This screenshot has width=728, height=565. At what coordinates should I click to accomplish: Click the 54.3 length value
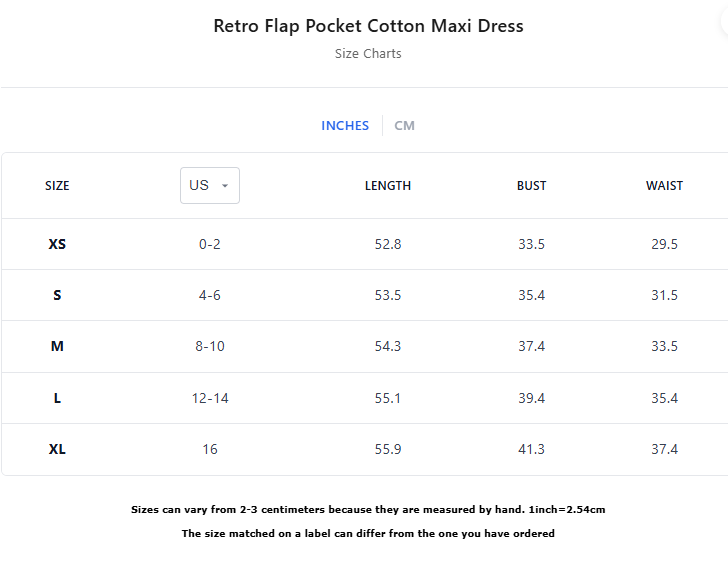point(388,346)
